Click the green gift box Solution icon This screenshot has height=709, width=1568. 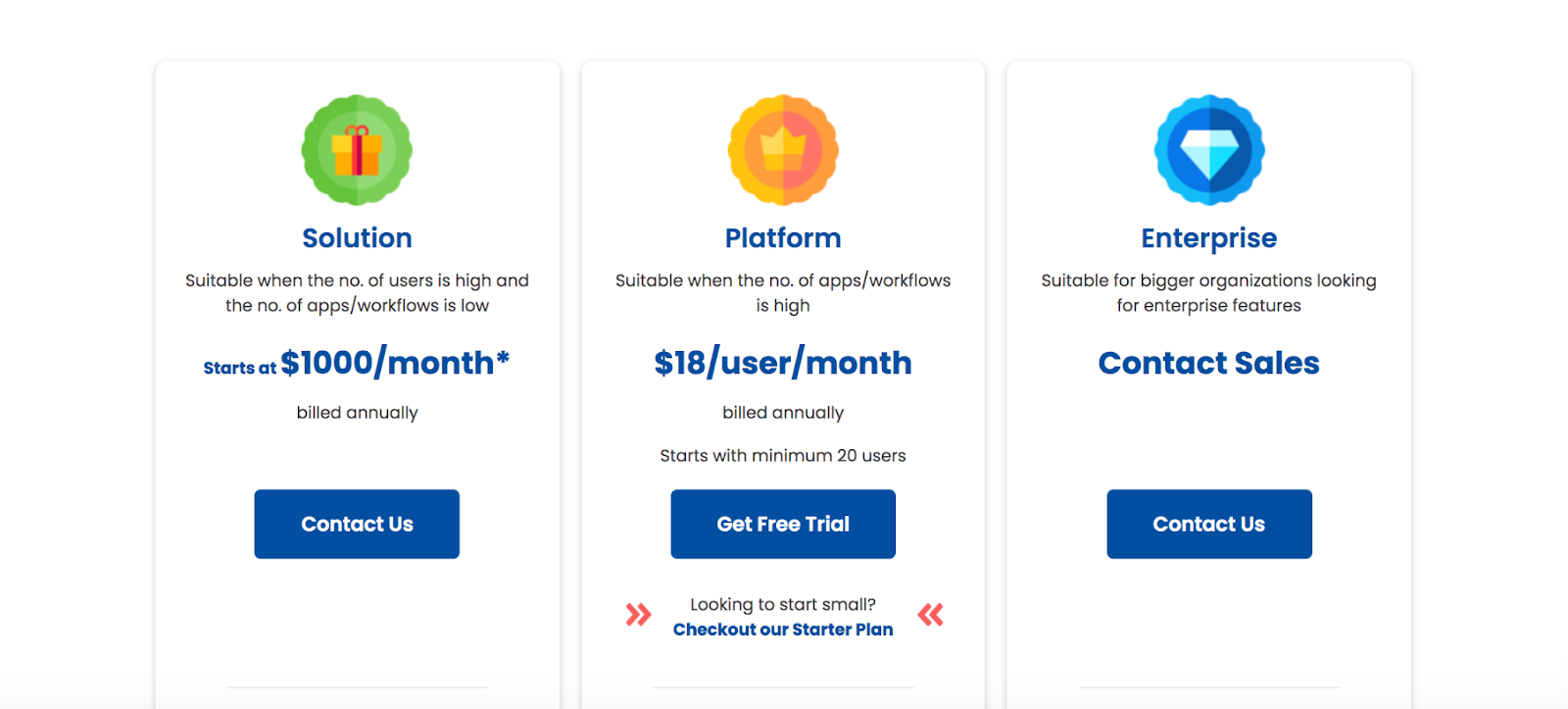[x=357, y=150]
